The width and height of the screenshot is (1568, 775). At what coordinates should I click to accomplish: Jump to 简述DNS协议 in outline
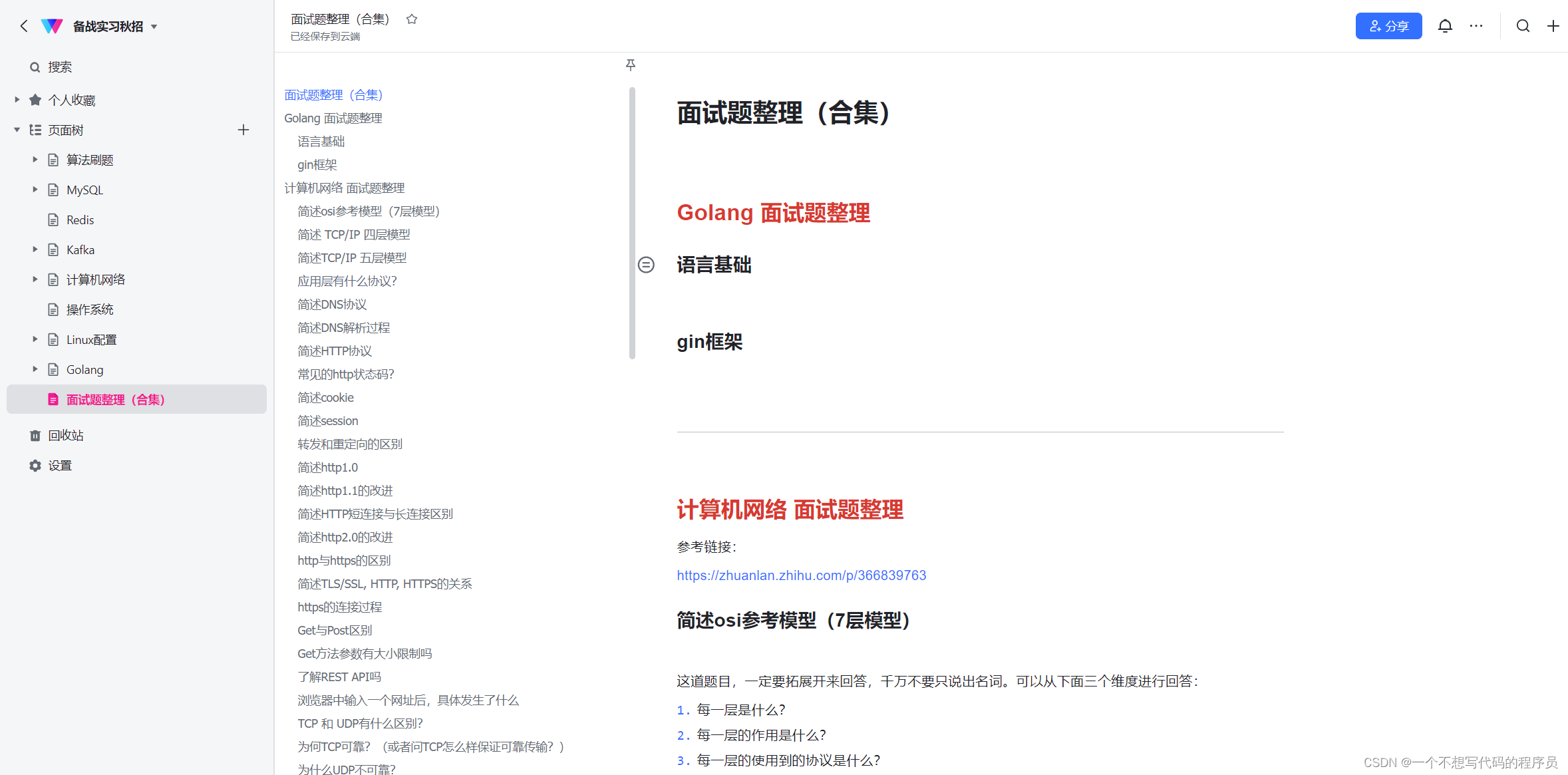pyautogui.click(x=332, y=305)
